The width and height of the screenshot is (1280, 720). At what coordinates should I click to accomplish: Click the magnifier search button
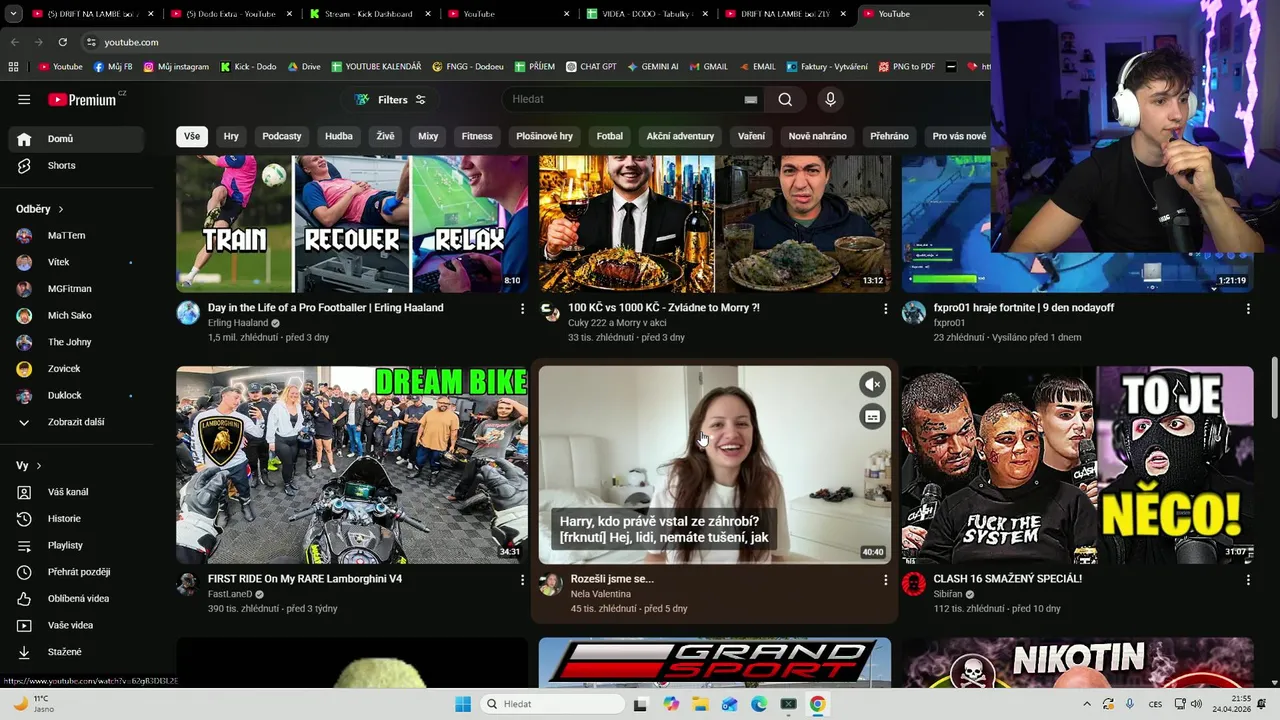point(785,99)
